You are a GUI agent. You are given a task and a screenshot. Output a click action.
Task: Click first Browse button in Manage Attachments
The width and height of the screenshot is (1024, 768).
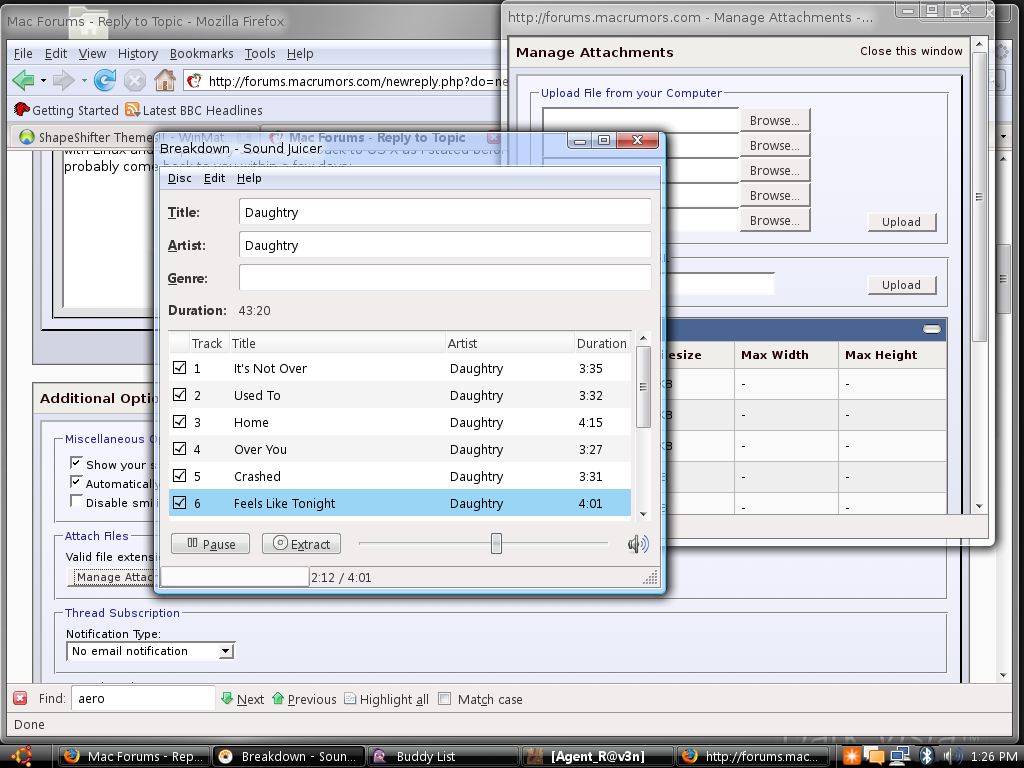[x=775, y=121]
